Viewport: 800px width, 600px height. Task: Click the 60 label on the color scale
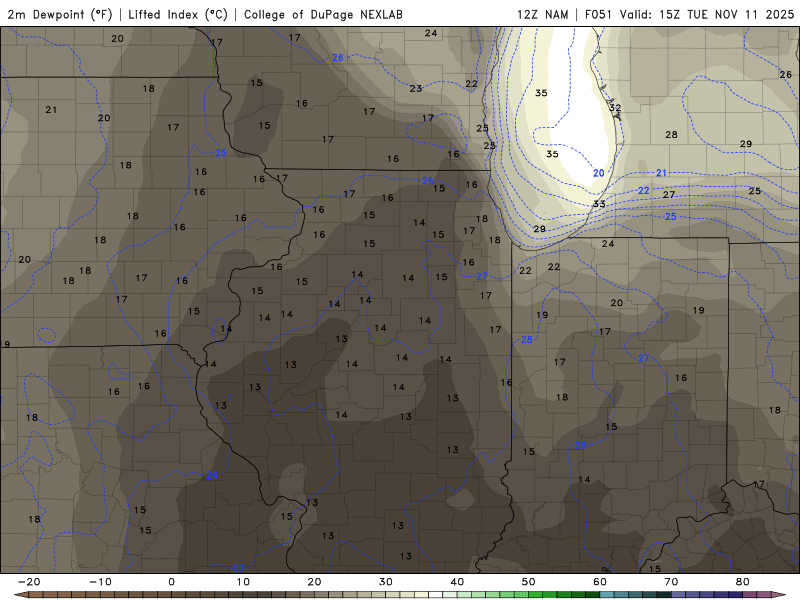[x=600, y=582]
